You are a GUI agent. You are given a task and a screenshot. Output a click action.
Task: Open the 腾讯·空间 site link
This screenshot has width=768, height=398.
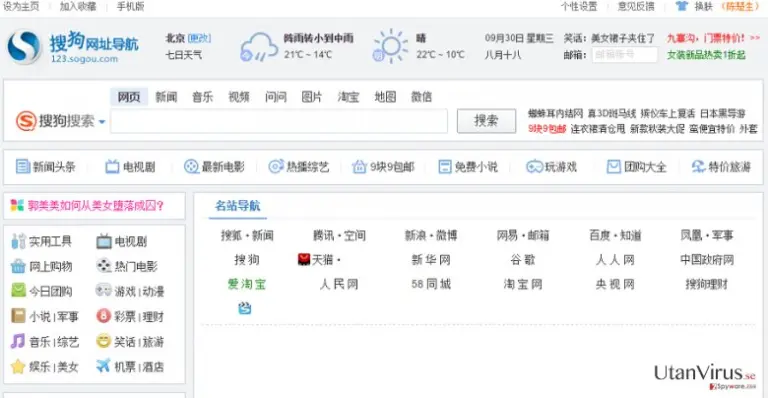(339, 235)
